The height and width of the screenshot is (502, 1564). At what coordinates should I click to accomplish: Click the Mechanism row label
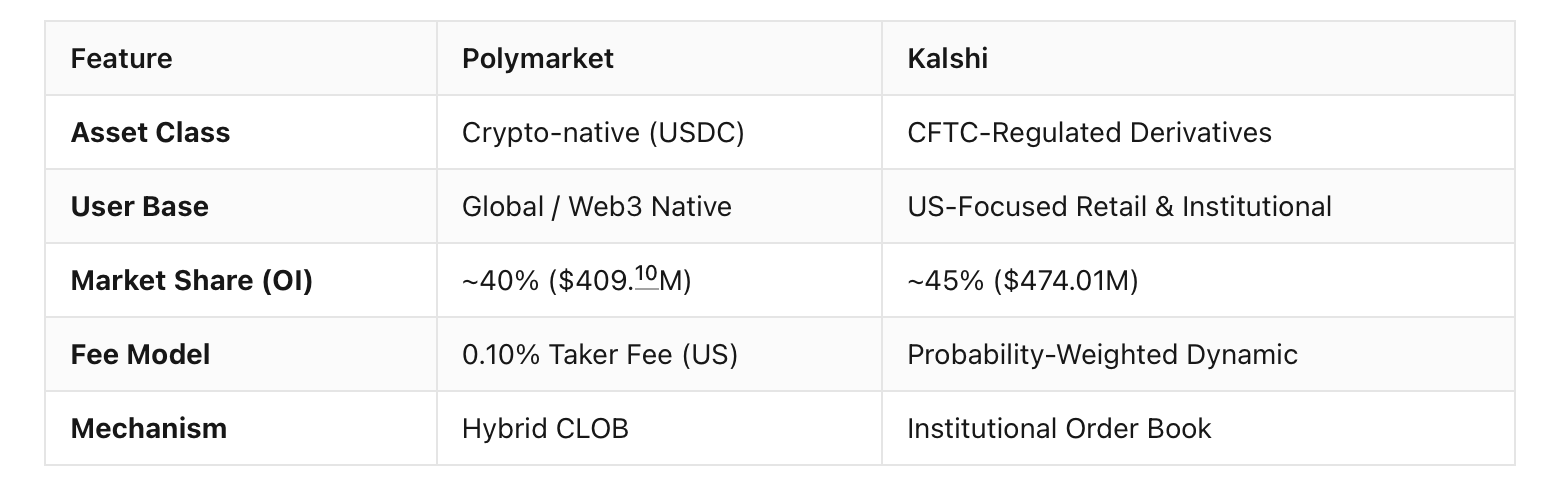pyautogui.click(x=149, y=428)
